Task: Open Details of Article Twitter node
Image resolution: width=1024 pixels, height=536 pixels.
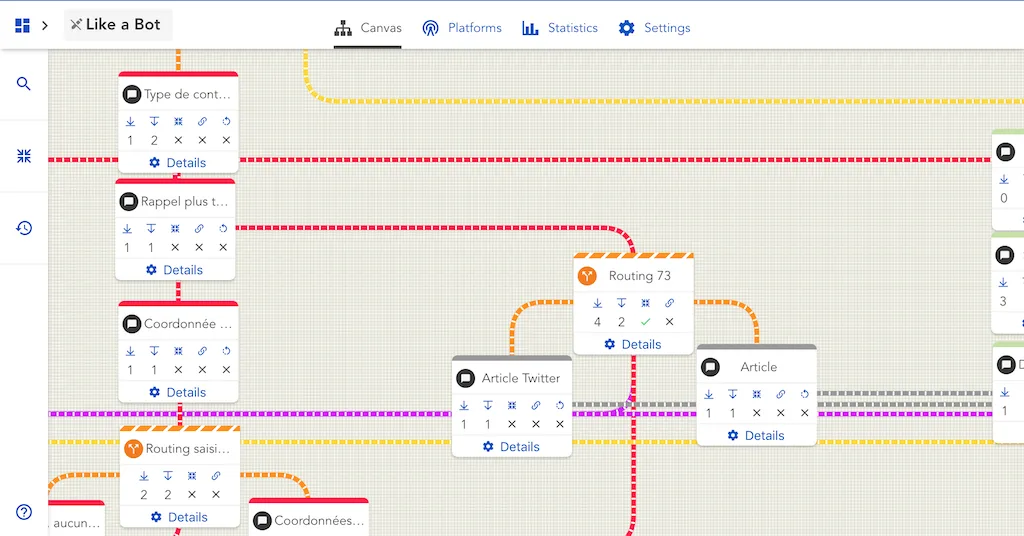Action: click(511, 447)
